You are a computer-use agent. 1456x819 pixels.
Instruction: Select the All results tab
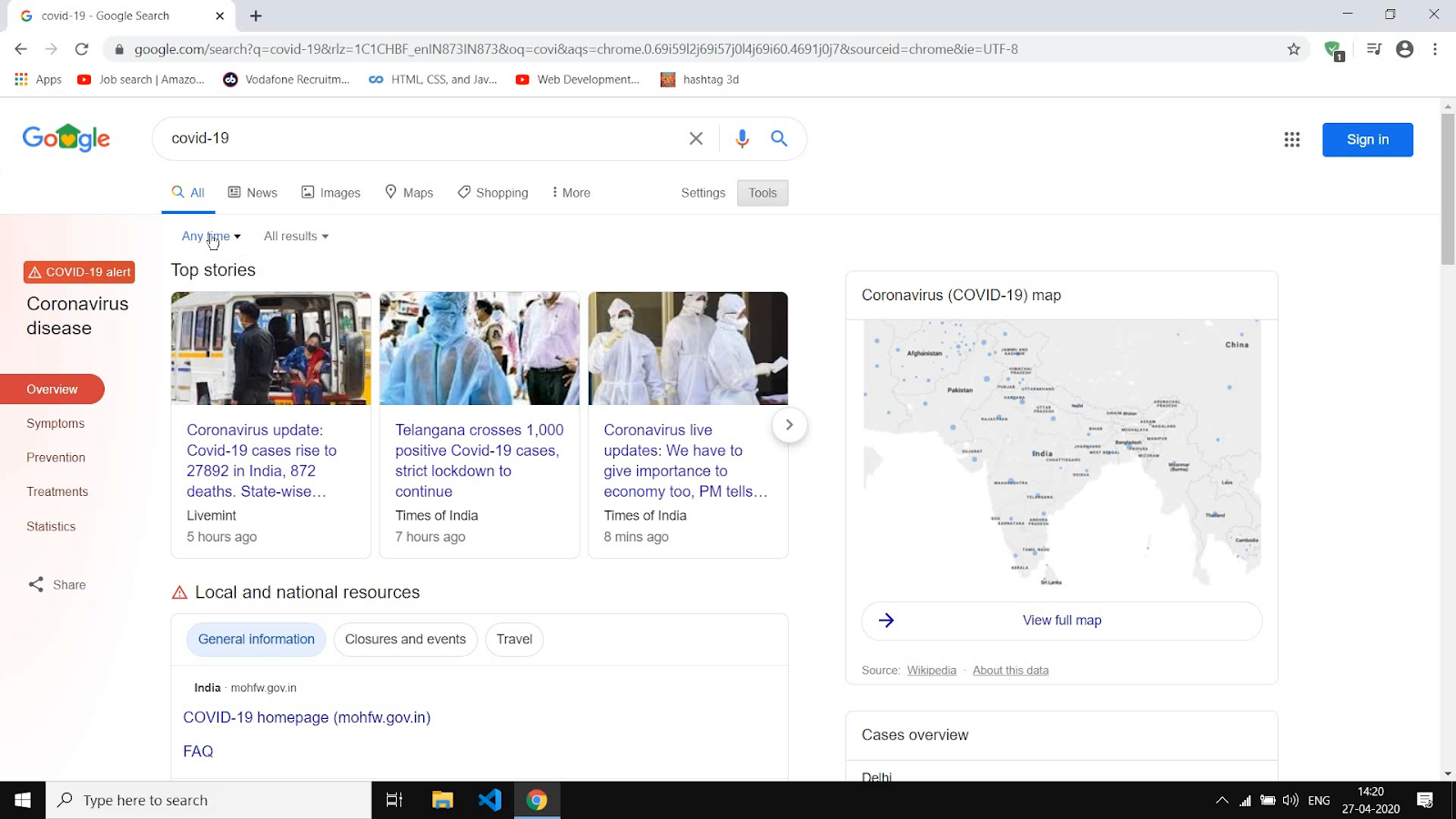188,193
